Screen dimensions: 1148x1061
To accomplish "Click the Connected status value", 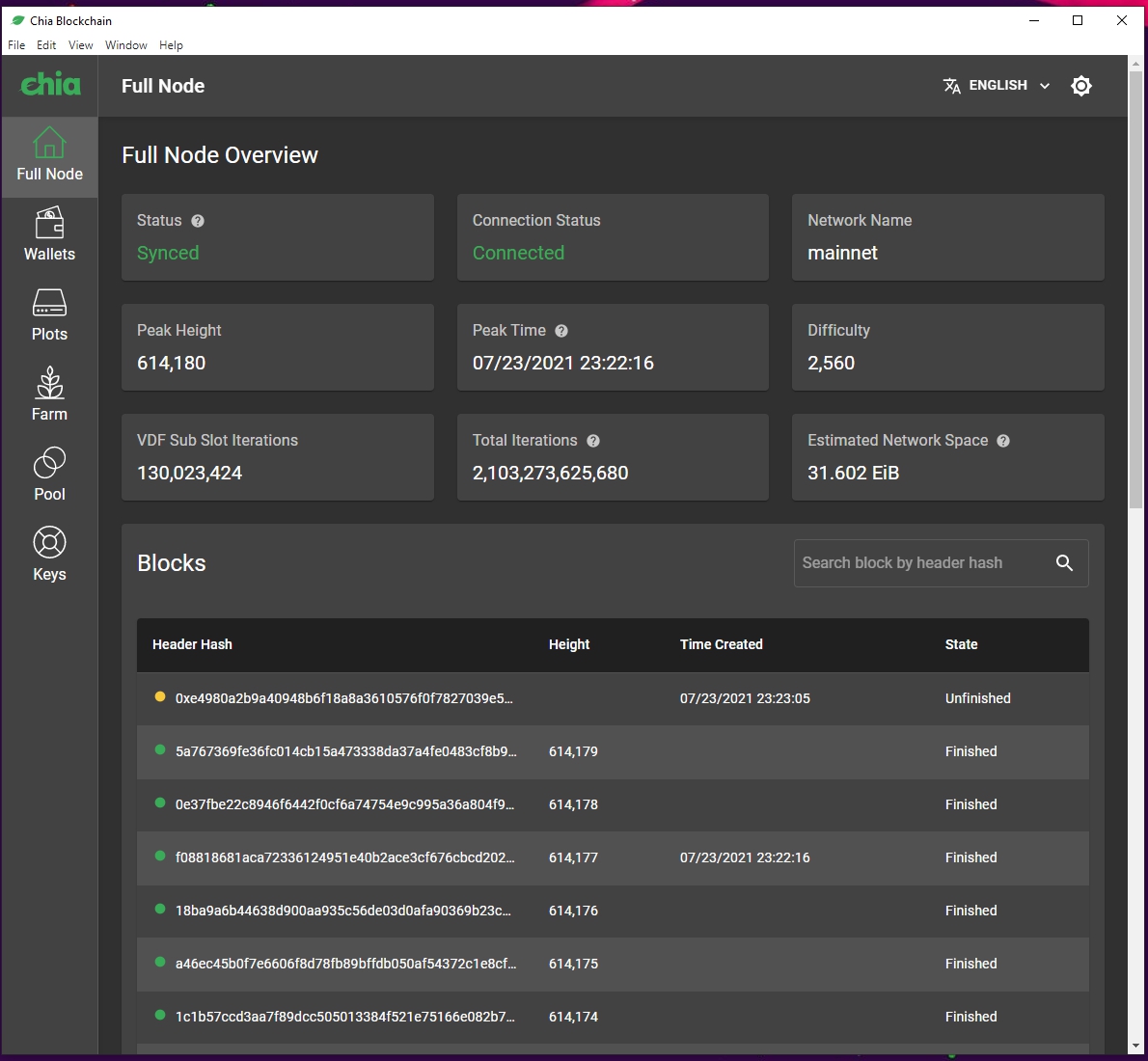I will [x=518, y=254].
